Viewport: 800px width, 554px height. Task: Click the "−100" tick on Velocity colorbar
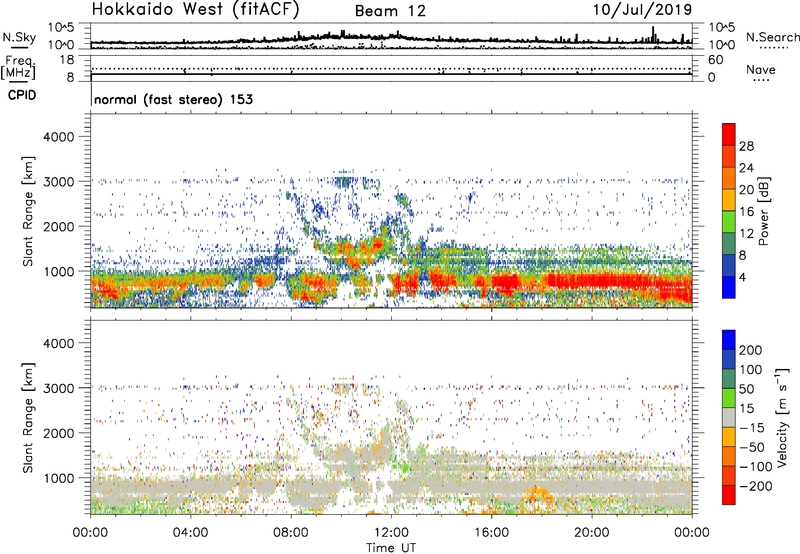(756, 467)
